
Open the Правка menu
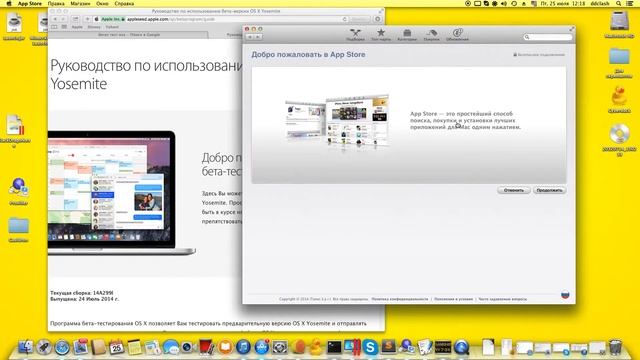click(x=56, y=3)
